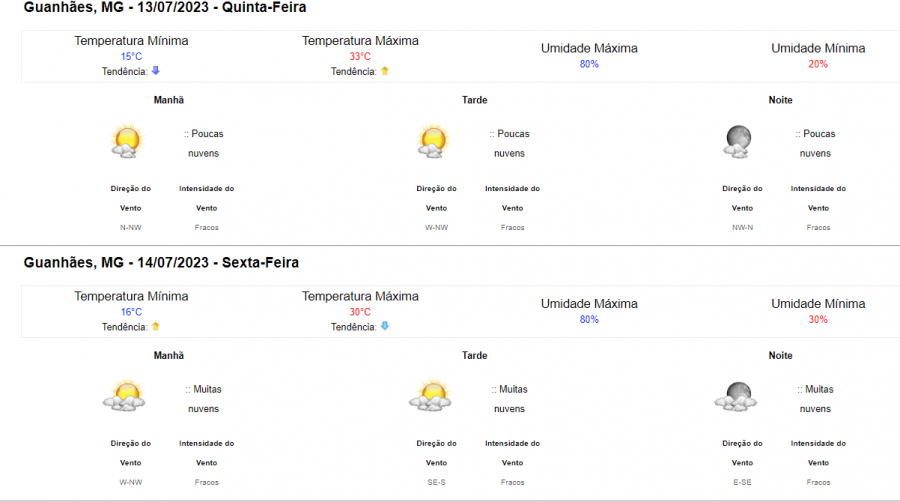Click the 13/07 Manhã sun-and-cloud icon
Viewport: 900px width, 502px height.
[127, 141]
